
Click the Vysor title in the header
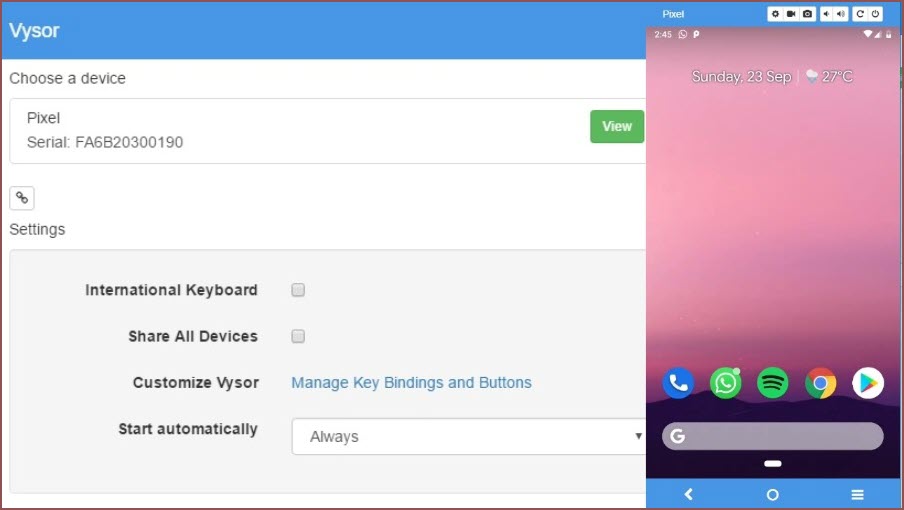coord(34,31)
